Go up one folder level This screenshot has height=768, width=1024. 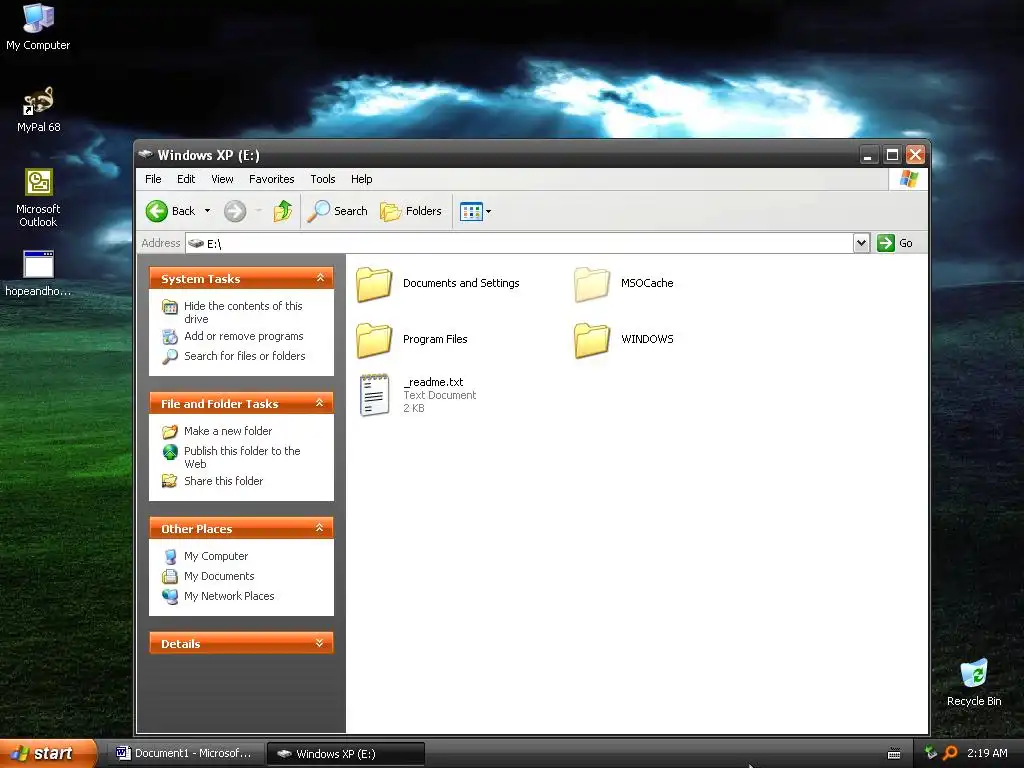pos(283,211)
